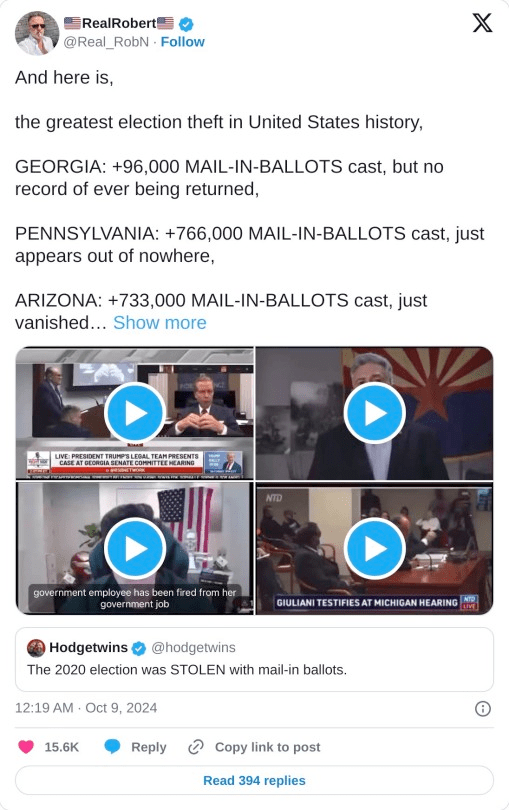Click the X logo icon
The width and height of the screenshot is (509, 810).
[482, 23]
